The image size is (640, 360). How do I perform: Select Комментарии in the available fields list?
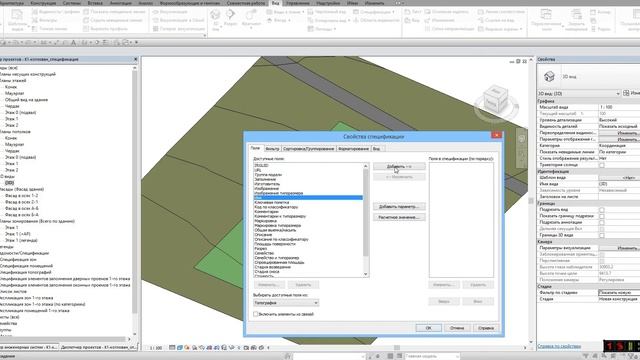coord(266,211)
